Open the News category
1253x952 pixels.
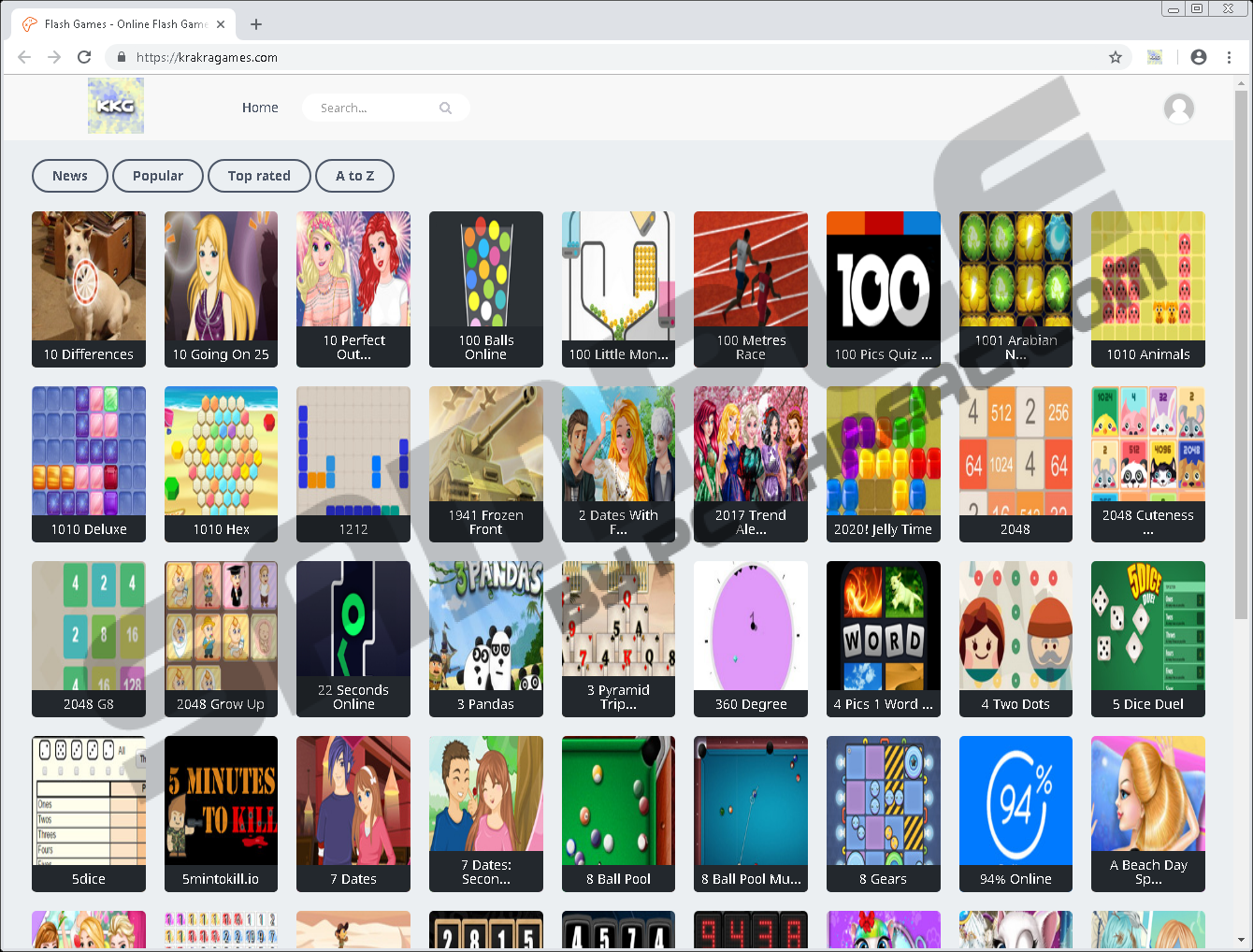coord(70,176)
